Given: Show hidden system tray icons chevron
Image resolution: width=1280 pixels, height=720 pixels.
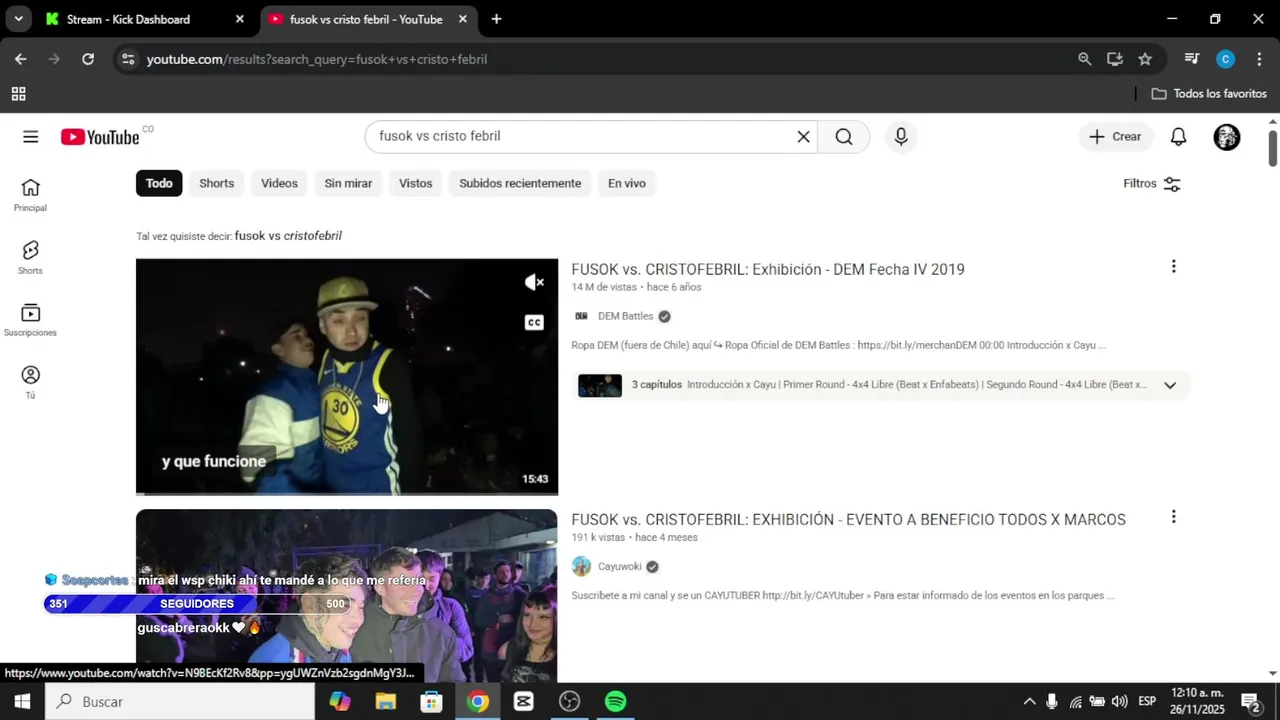Looking at the screenshot, I should (x=1028, y=702).
